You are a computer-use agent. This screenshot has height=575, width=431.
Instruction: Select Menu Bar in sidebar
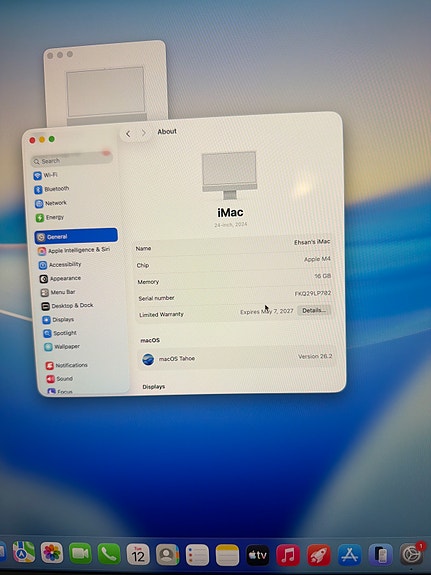tap(58, 292)
